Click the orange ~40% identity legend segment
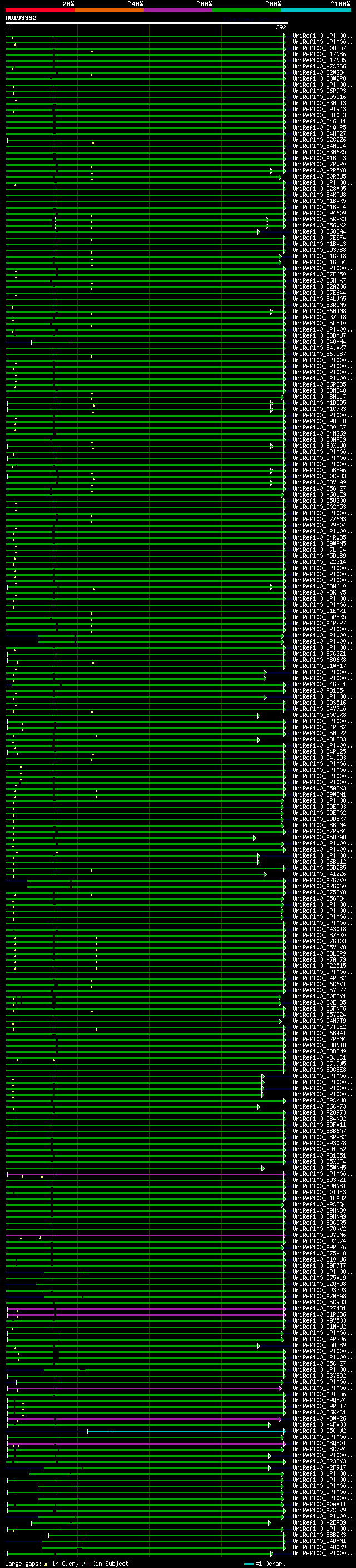 pos(109,10)
